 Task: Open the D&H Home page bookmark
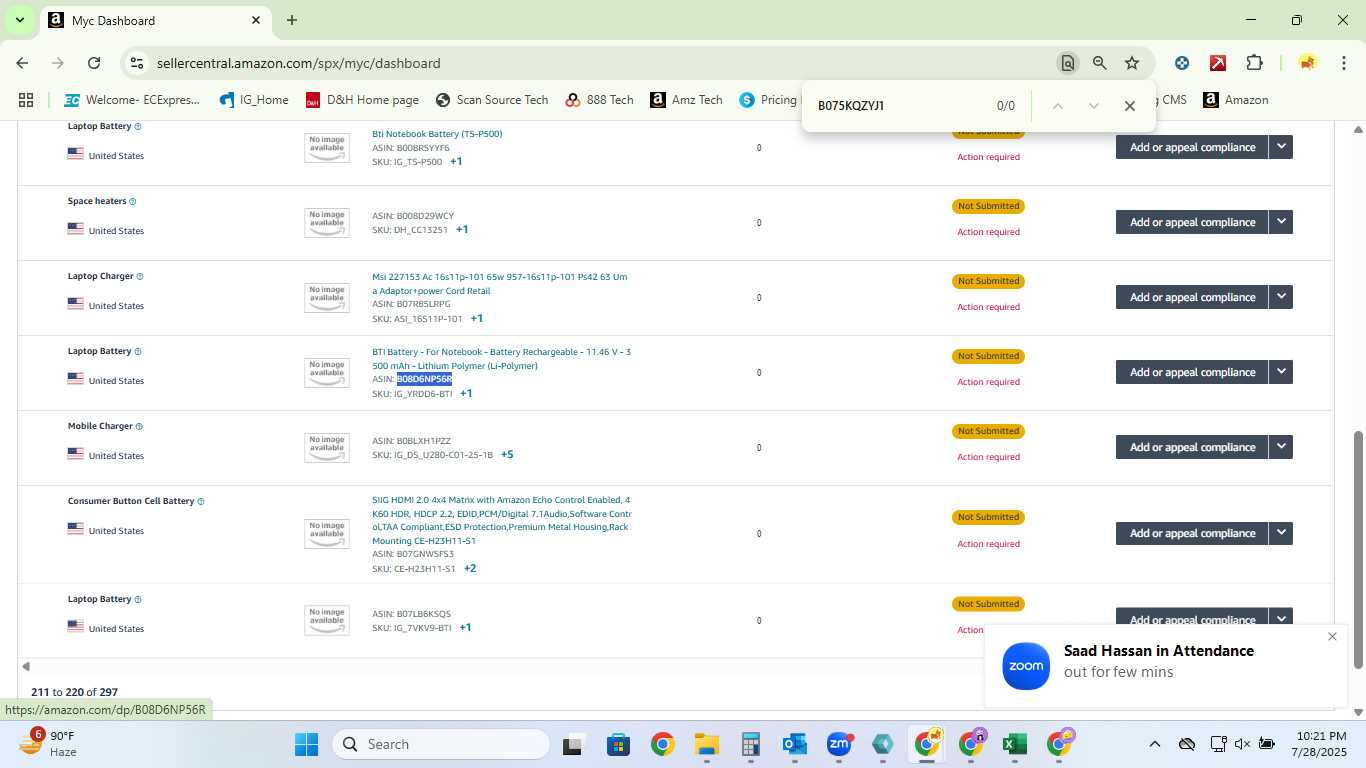coord(362,100)
